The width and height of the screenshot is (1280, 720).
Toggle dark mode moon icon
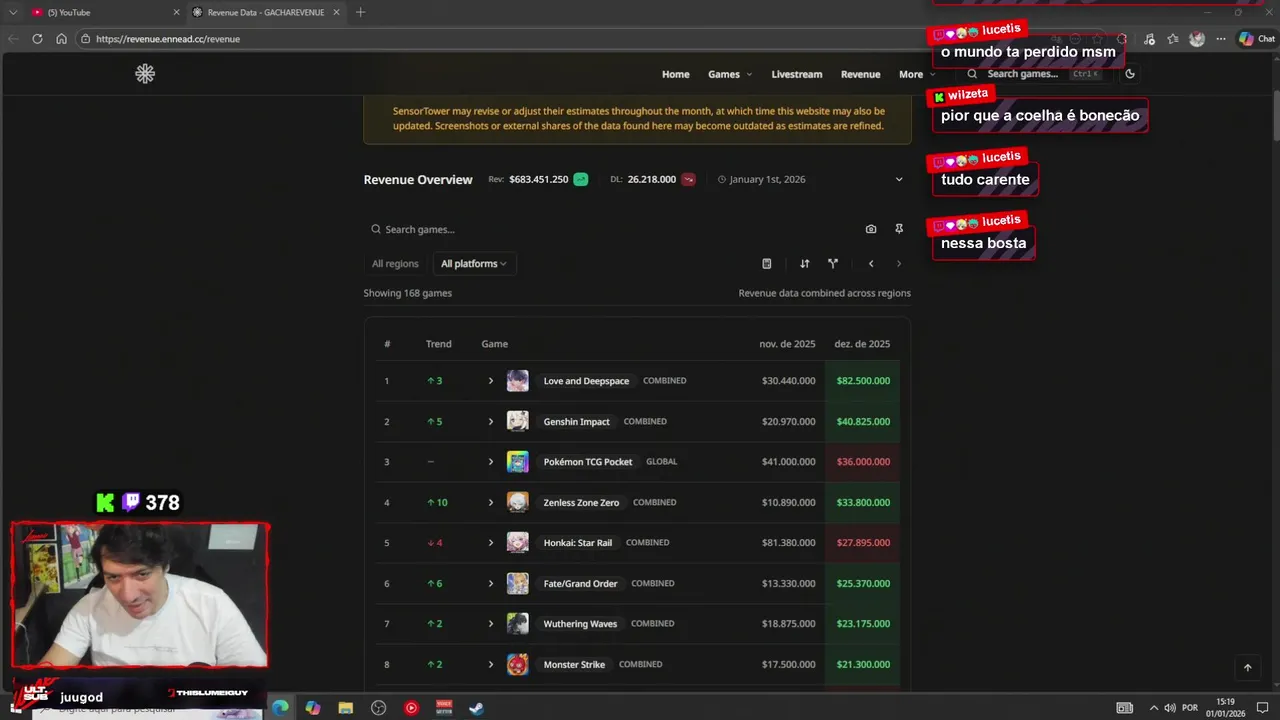tap(1130, 74)
